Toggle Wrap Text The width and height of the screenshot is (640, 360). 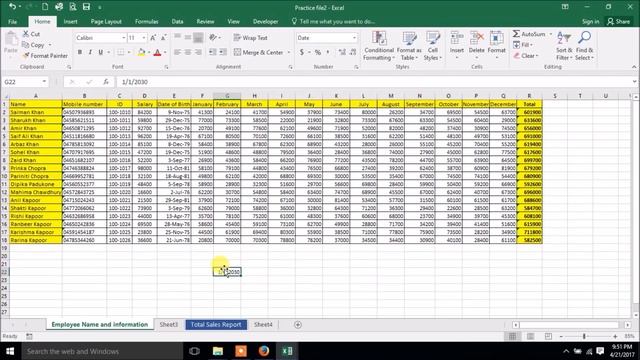coord(251,38)
